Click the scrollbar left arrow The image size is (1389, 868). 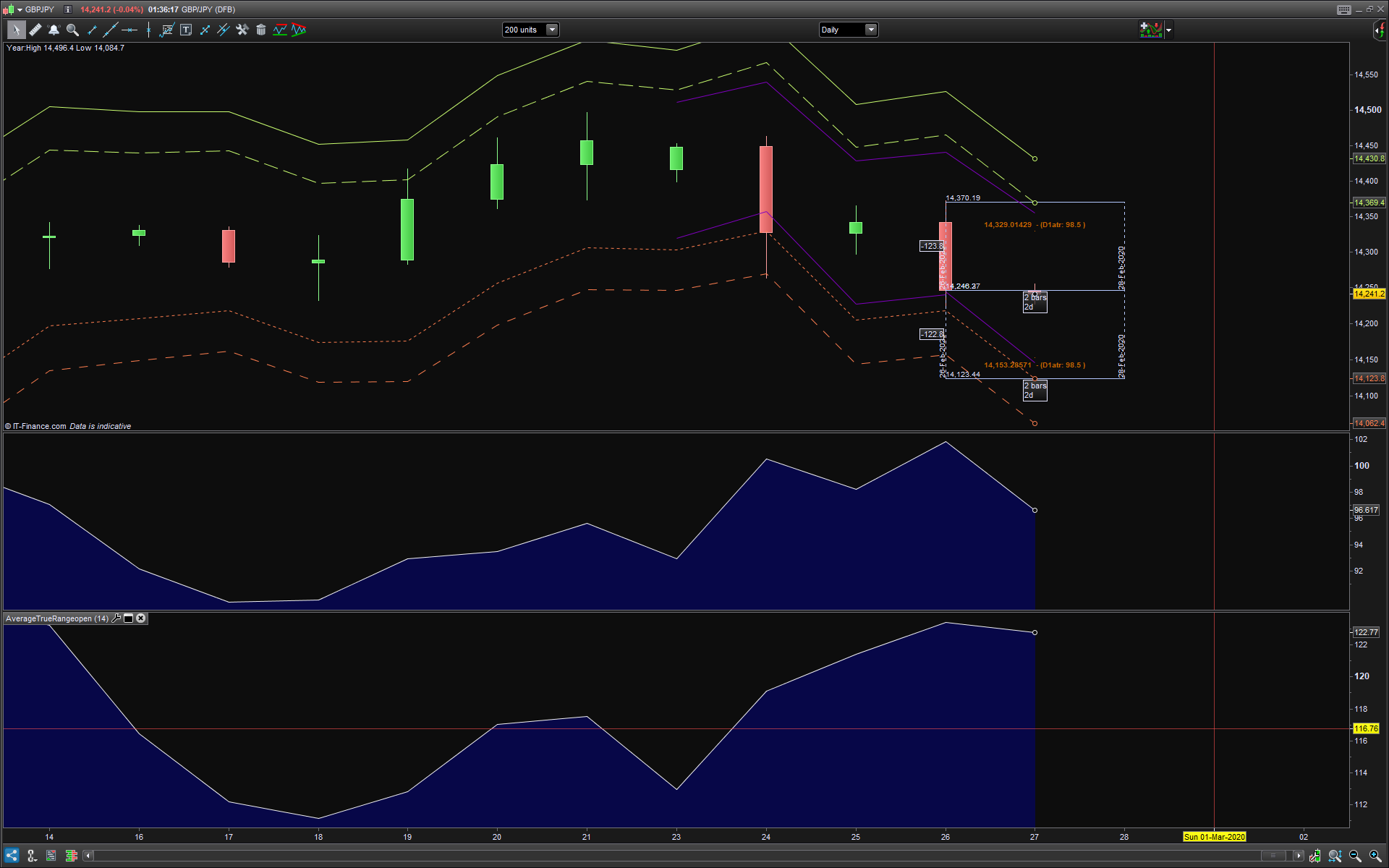tap(88, 856)
